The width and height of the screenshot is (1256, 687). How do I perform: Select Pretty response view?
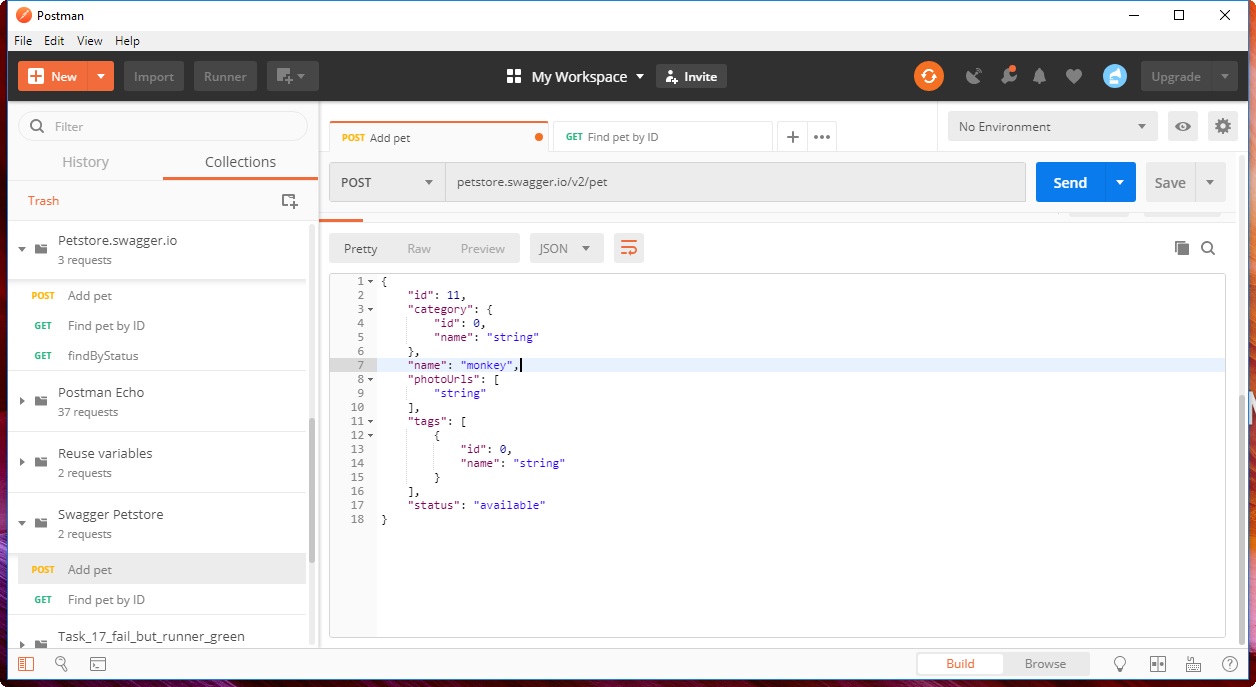(360, 249)
